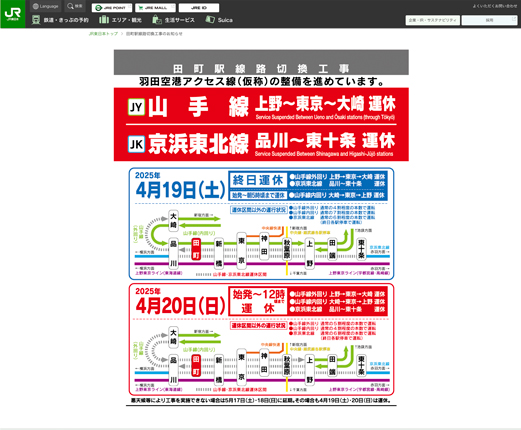Open the Suica menu
521x430 pixels.
coord(219,20)
